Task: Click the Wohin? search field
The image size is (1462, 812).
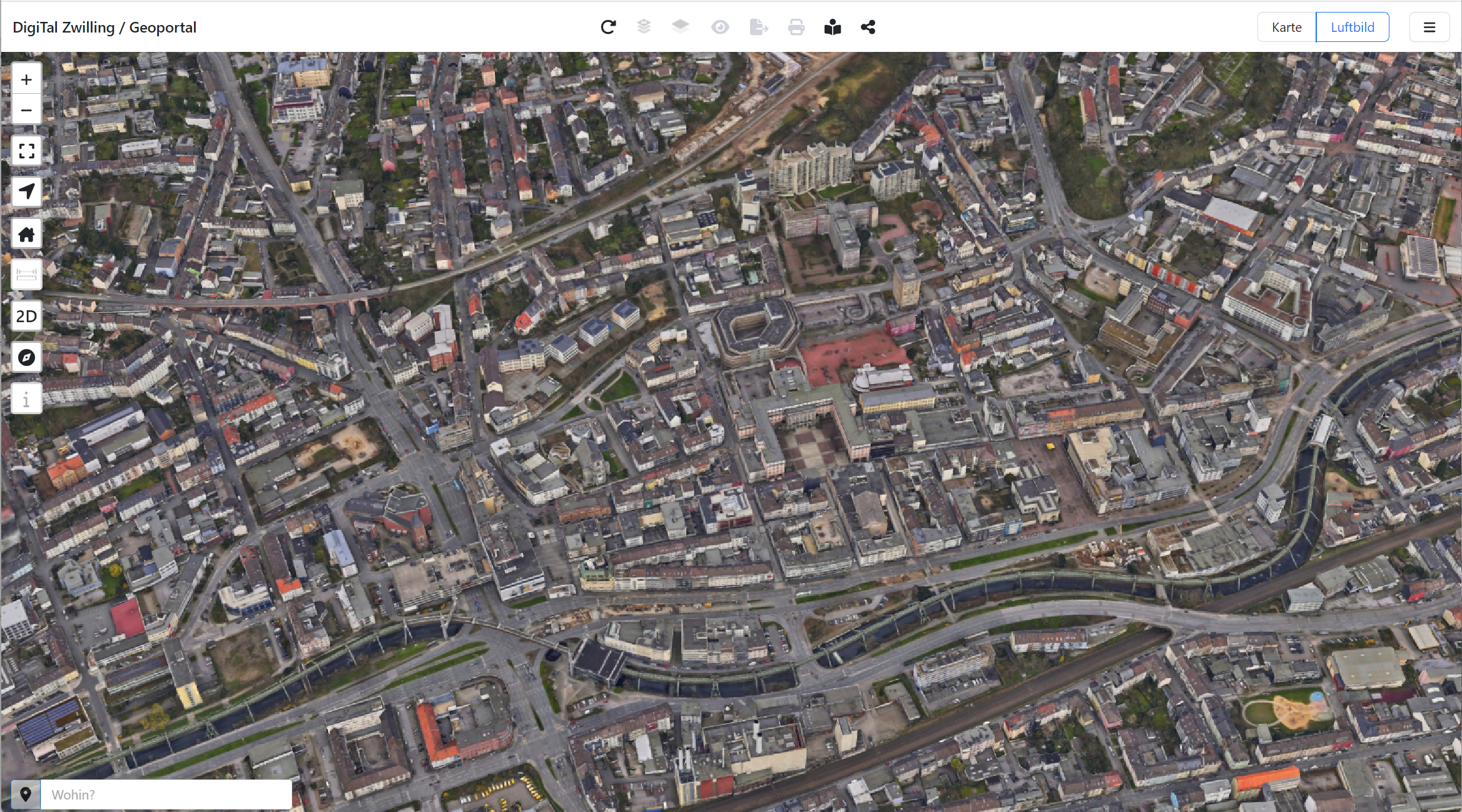Action: point(166,794)
